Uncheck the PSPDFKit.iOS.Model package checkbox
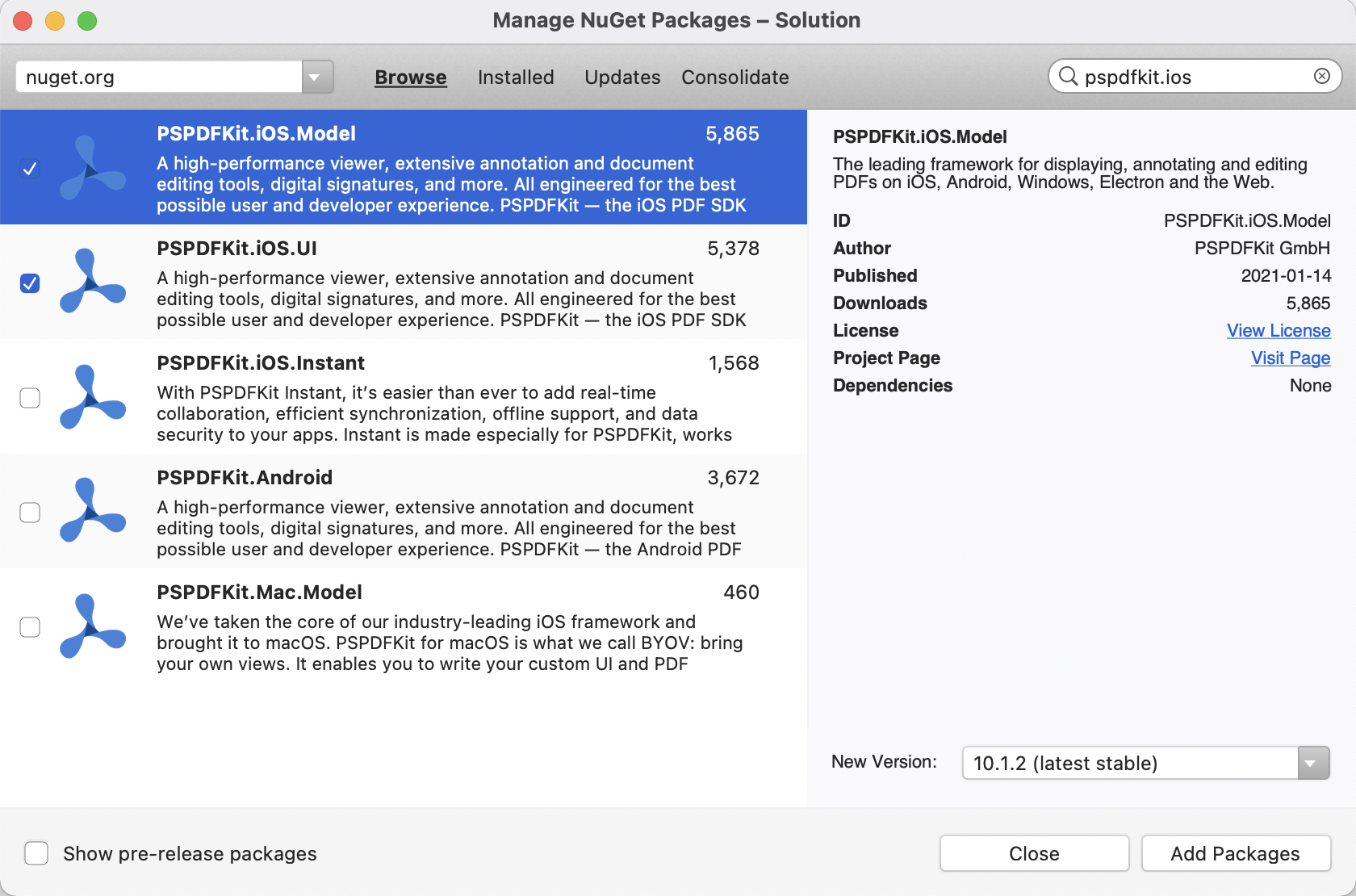The height and width of the screenshot is (896, 1356). (30, 169)
